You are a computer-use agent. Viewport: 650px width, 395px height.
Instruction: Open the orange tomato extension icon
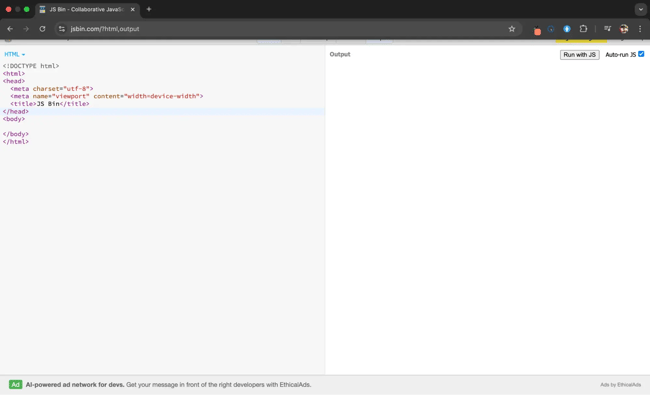pyautogui.click(x=537, y=30)
